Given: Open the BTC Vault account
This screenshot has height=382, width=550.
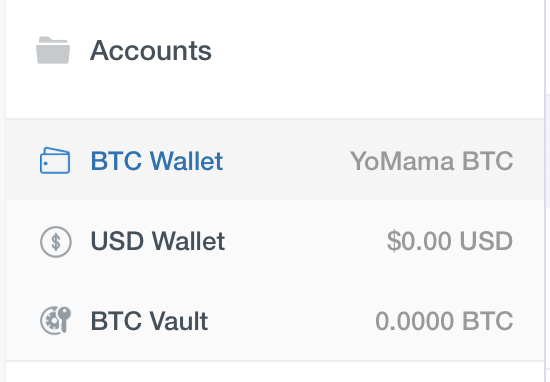Looking at the screenshot, I should [x=149, y=321].
